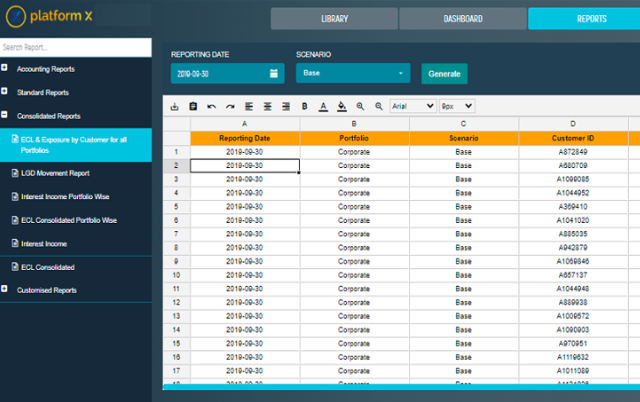Screen dimensions: 640x402
Task: Click the download/export icon in spreadsheet toolbar
Action: pyautogui.click(x=175, y=106)
